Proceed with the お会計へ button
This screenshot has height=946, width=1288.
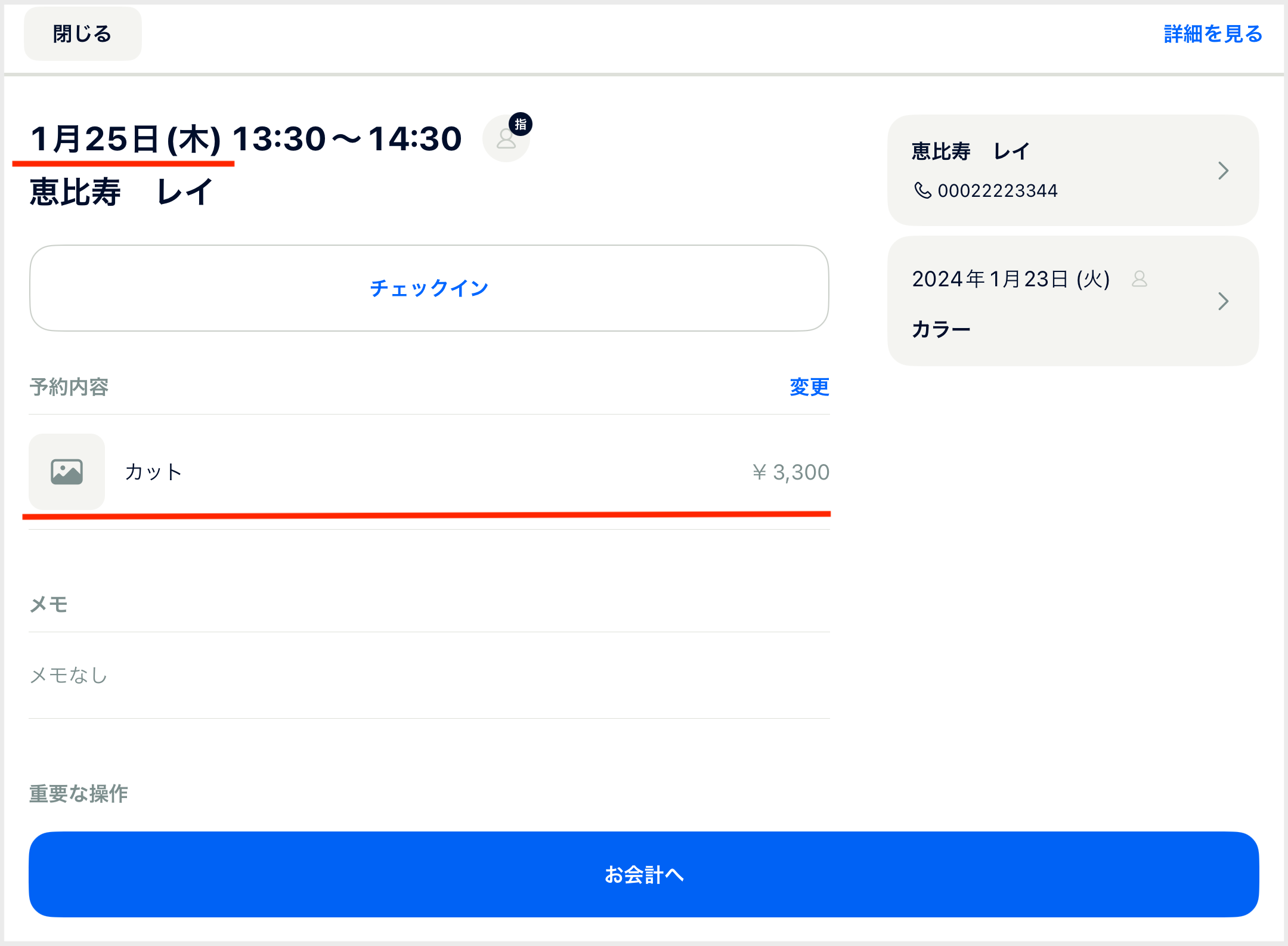[643, 874]
